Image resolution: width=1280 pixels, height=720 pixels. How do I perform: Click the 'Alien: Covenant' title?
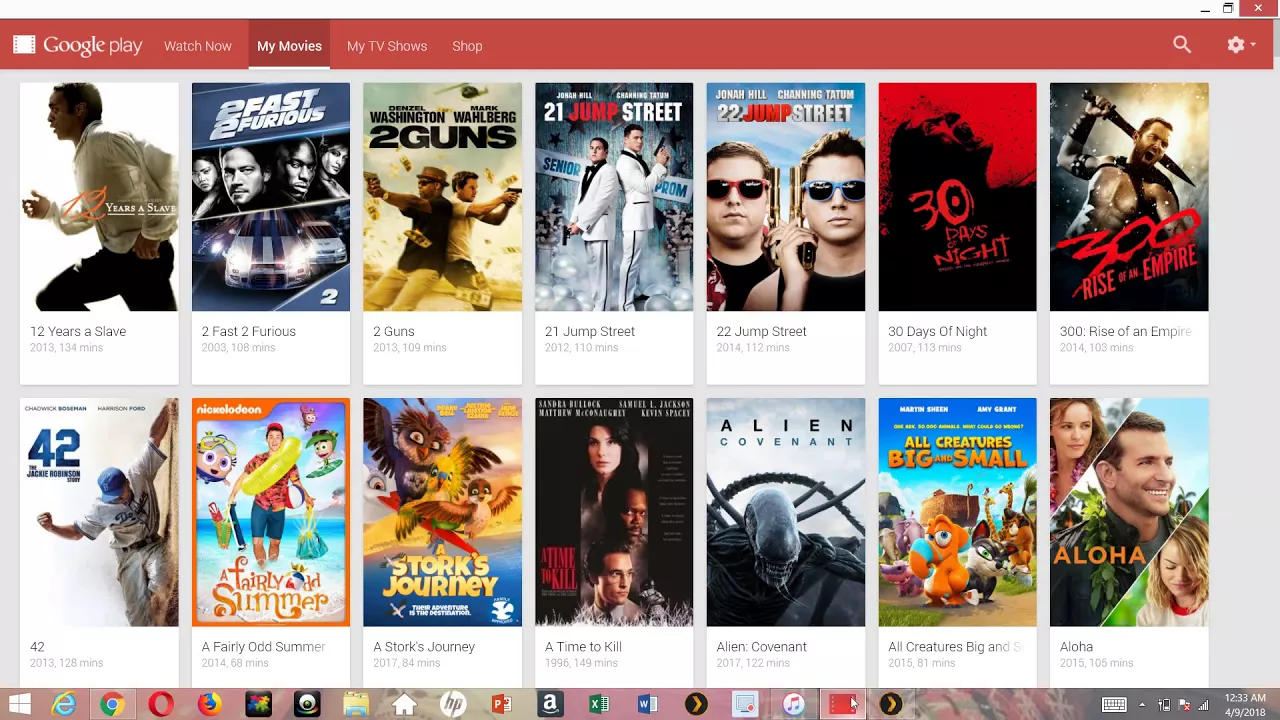click(761, 647)
